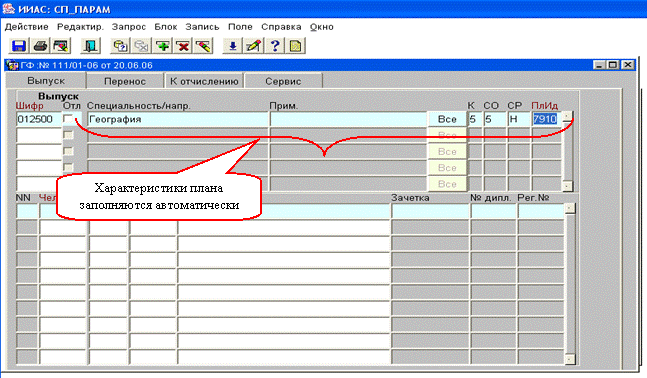Screen dimensions: 647x378
Task: Insert record with green plus icon
Action: click(x=163, y=46)
